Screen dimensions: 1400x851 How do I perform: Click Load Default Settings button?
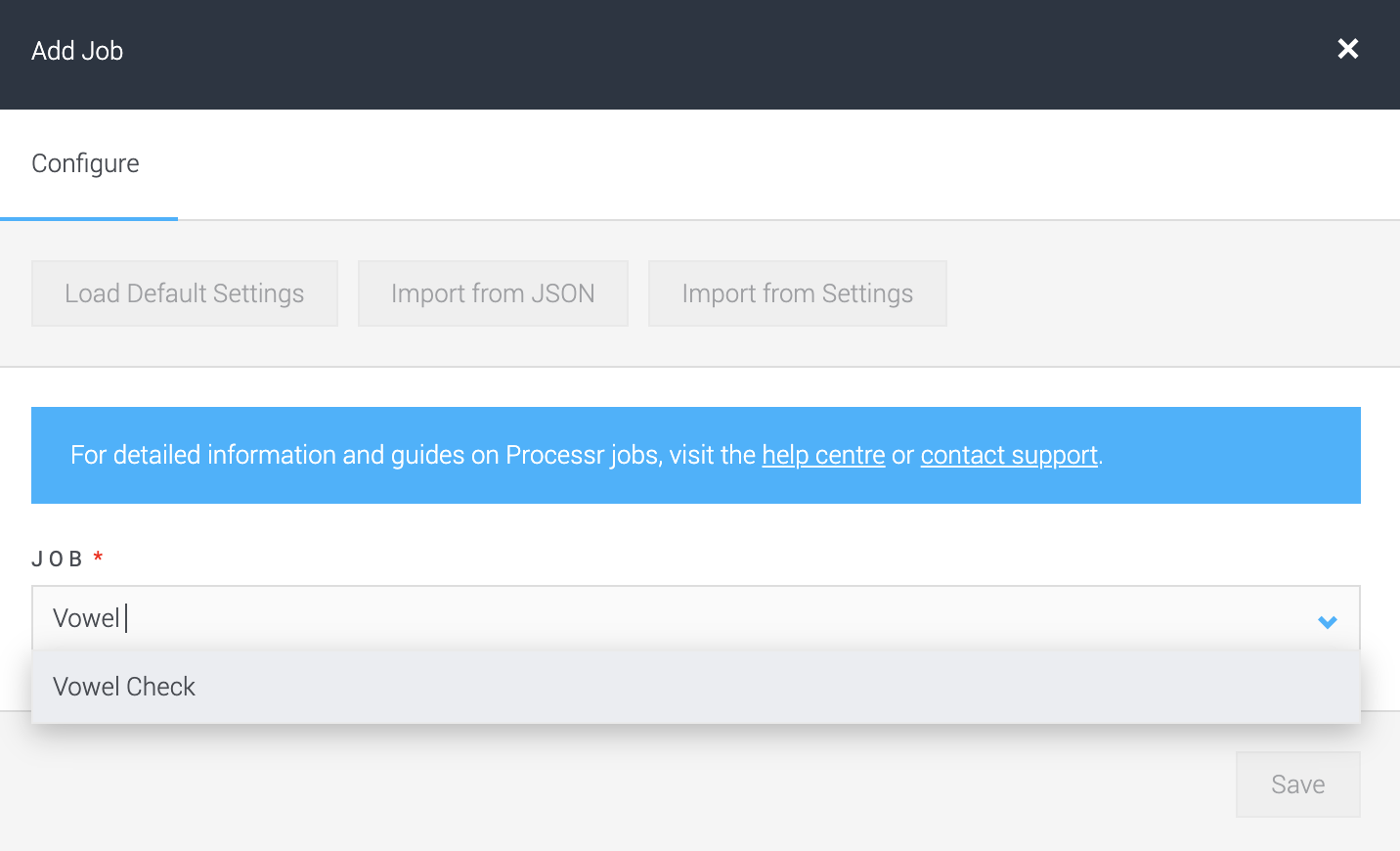tap(185, 293)
